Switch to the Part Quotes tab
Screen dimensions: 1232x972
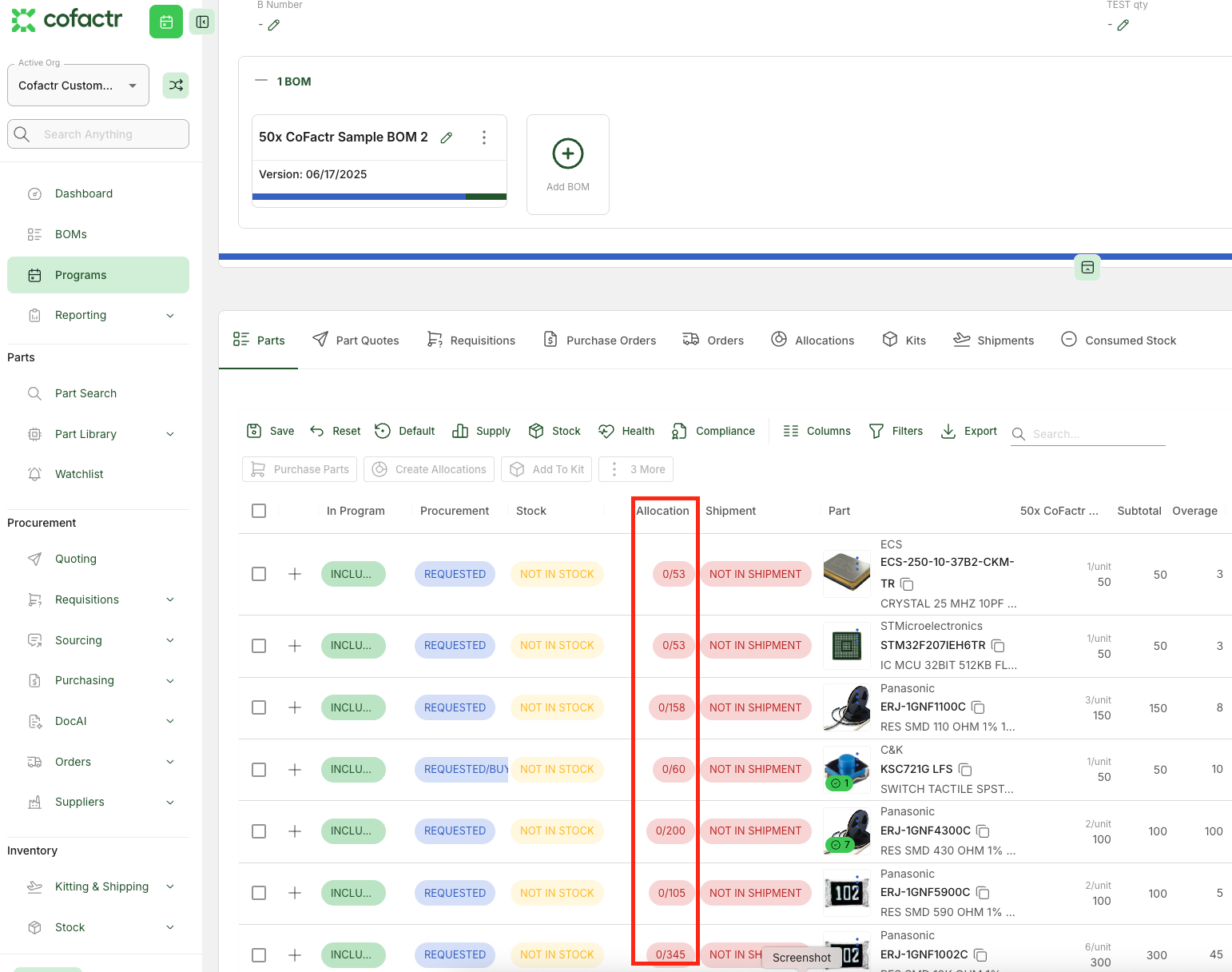pyautogui.click(x=356, y=341)
